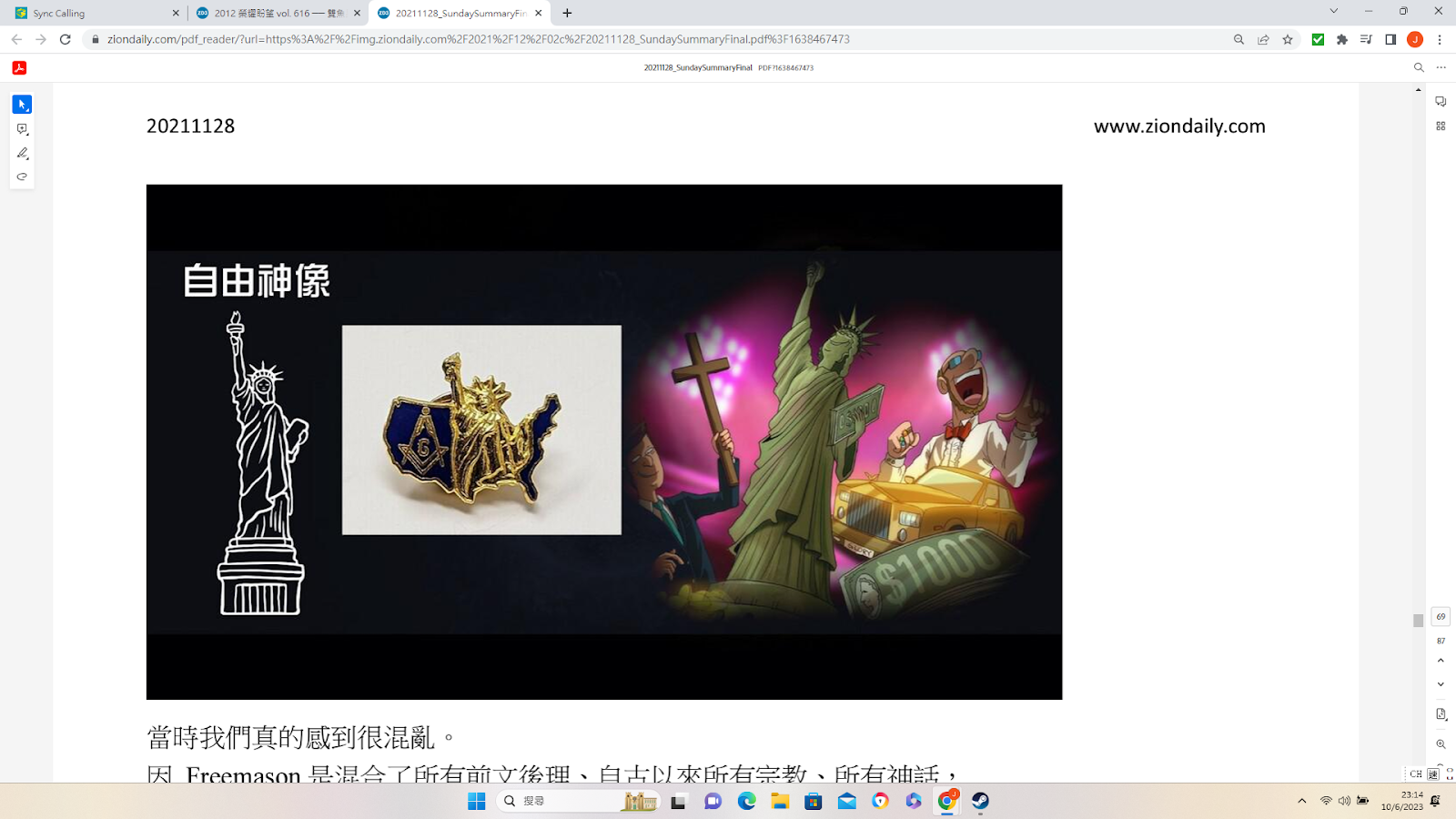Toggle the browser side panel

[1390, 39]
